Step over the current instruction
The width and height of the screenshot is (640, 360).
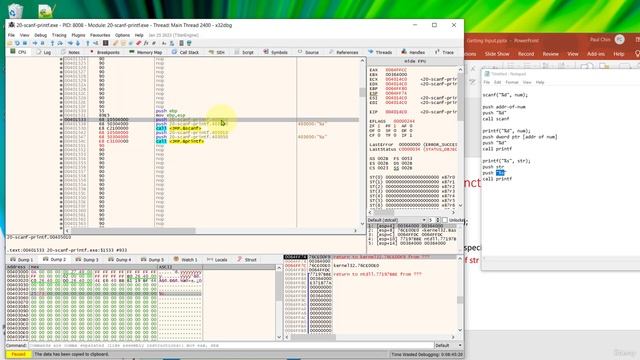[x=60, y=43]
